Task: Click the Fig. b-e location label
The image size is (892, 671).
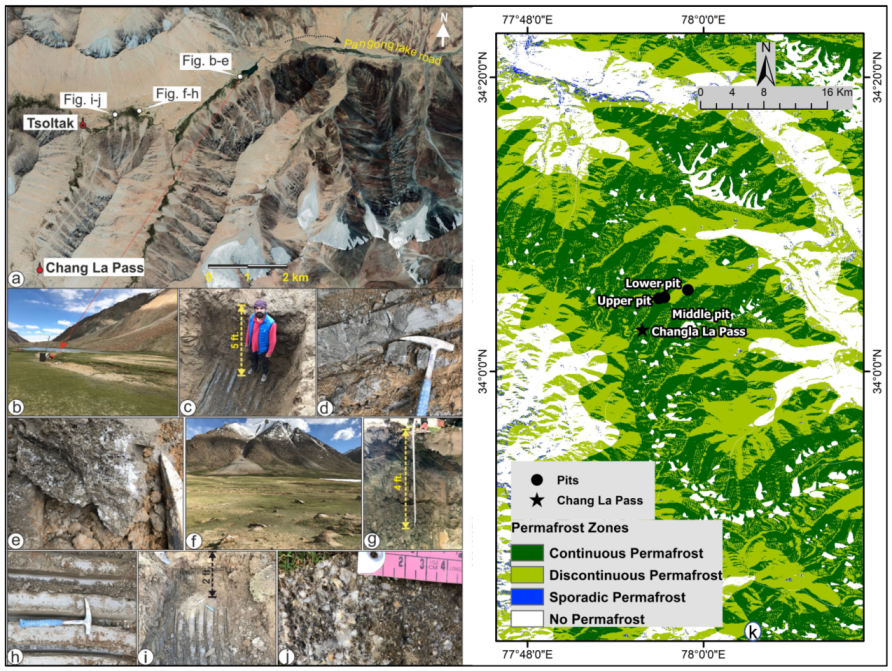Action: 205,60
